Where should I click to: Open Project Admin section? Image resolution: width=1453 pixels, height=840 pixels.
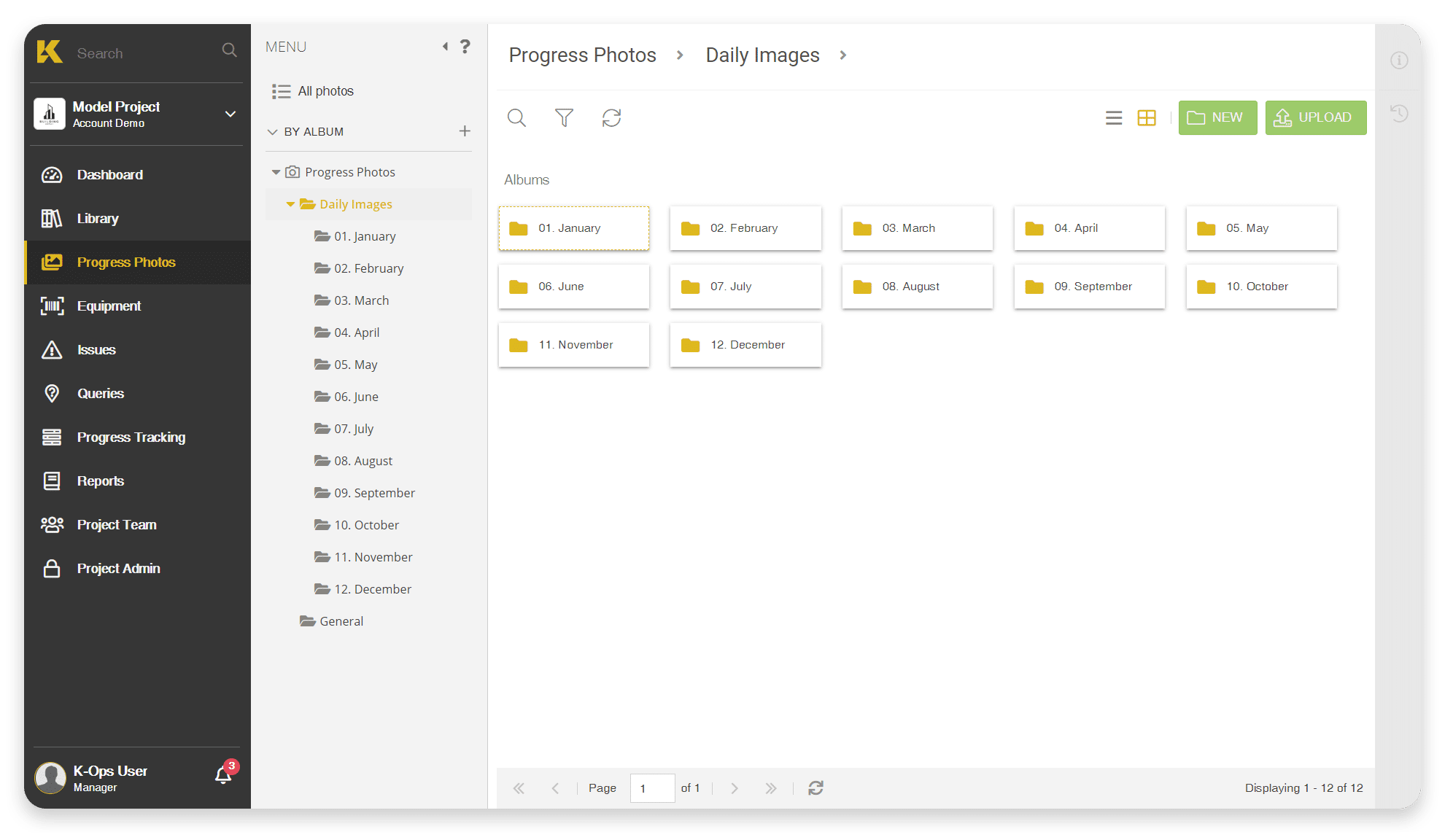(x=137, y=569)
